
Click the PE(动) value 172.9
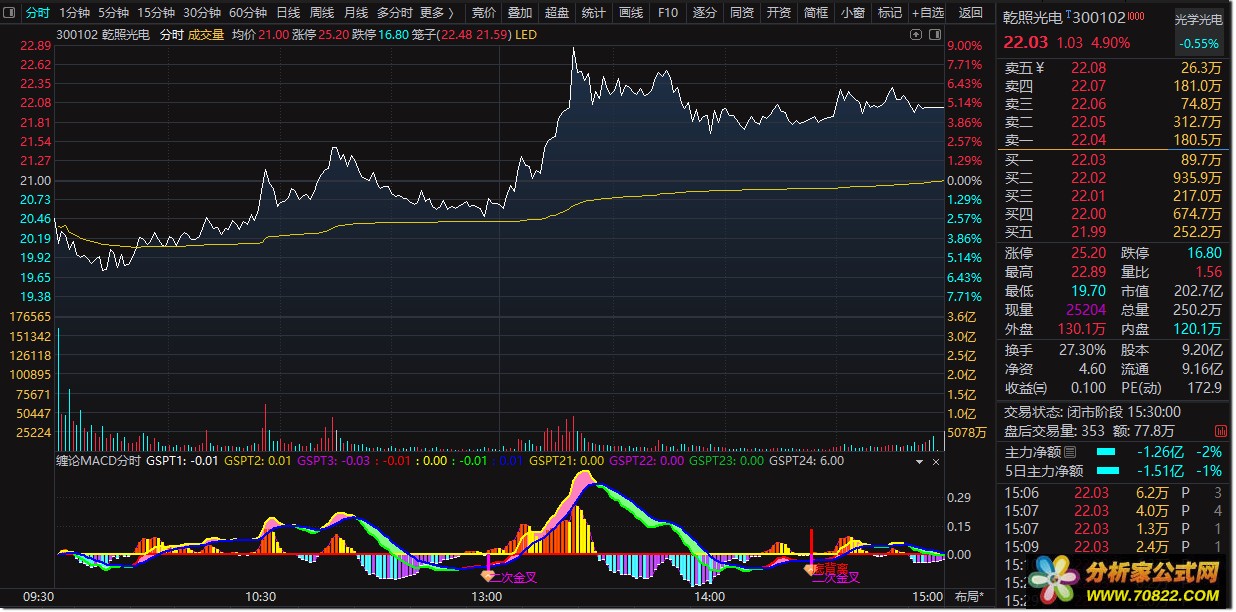click(1206, 388)
